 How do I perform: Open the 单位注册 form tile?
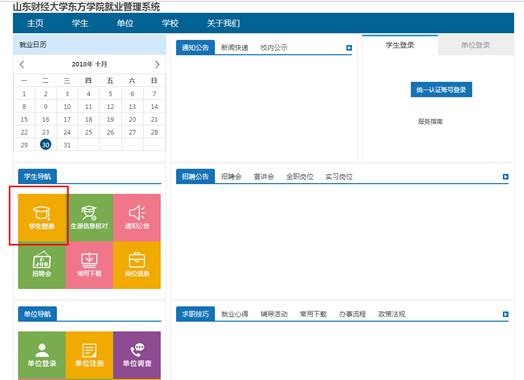click(x=90, y=355)
